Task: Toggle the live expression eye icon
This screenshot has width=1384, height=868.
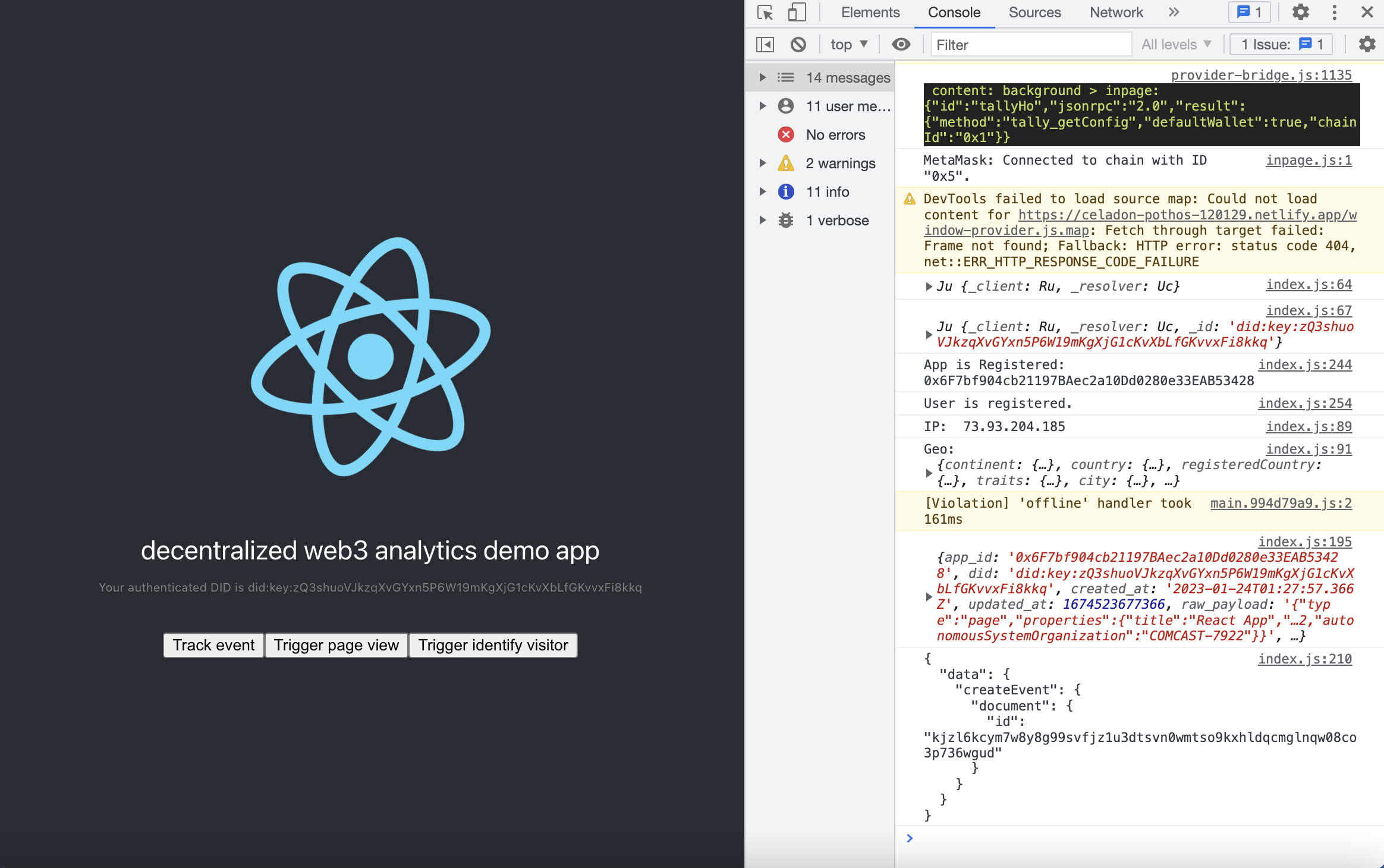Action: coord(901,45)
